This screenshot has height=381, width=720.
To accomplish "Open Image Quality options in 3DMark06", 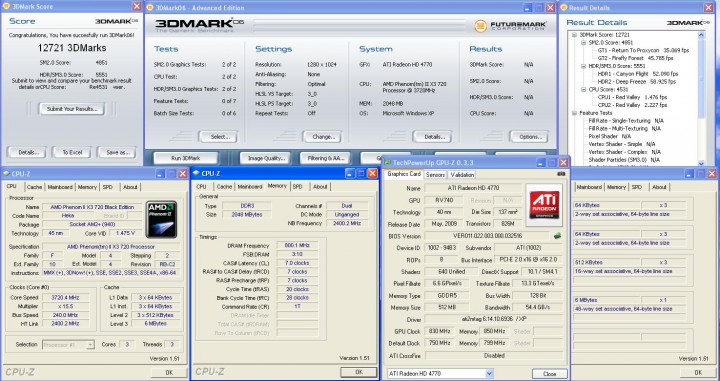I will pyautogui.click(x=266, y=158).
